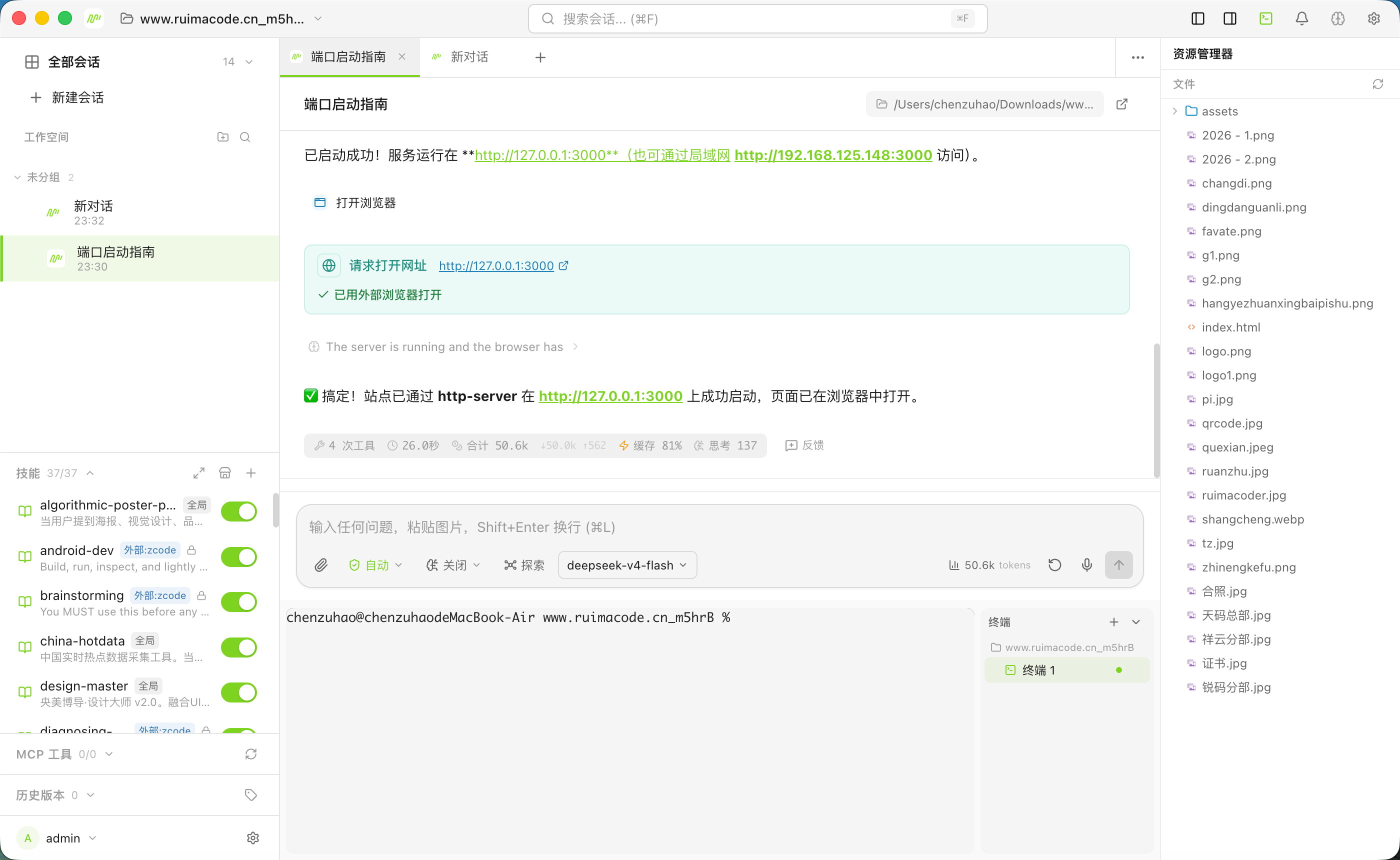Open the admin user menu

(x=57, y=838)
